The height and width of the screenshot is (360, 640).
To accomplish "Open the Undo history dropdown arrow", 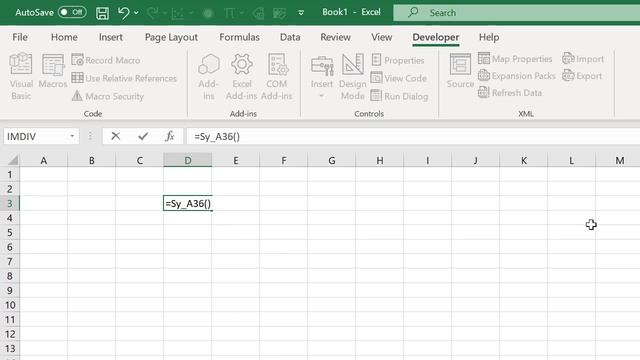I will click(x=136, y=13).
